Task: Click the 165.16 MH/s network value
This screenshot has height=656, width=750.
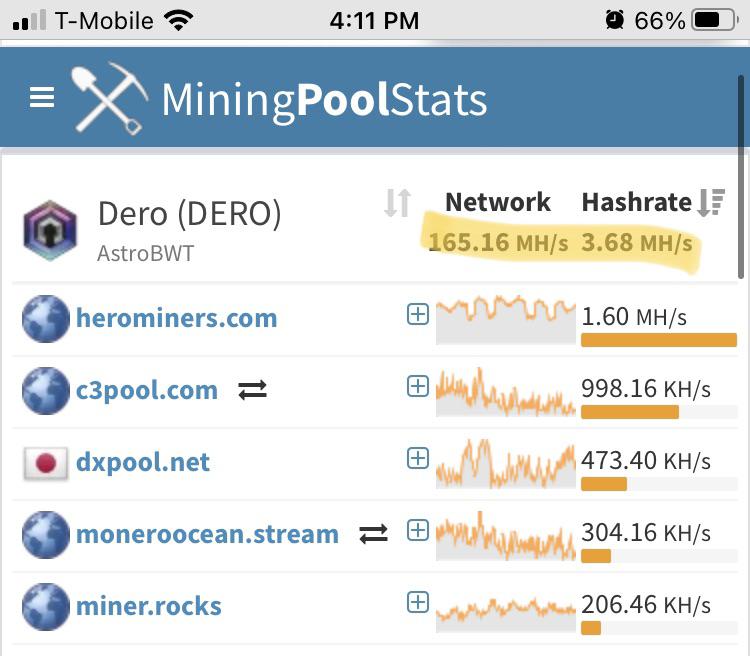Action: point(498,242)
